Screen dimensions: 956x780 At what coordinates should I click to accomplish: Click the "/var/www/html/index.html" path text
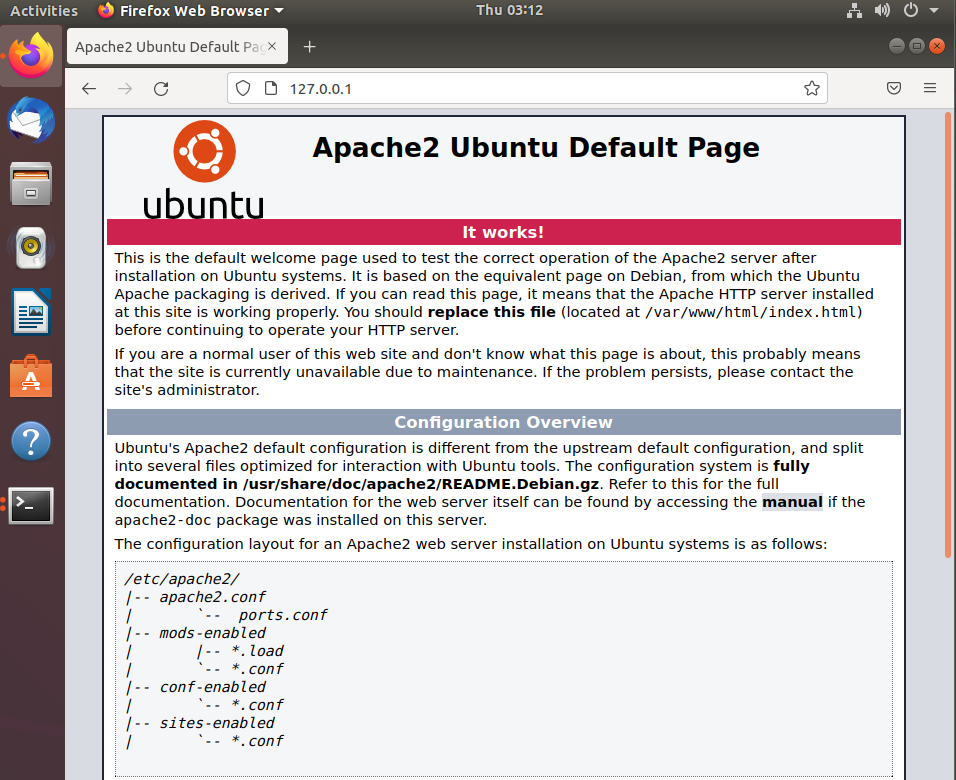click(x=751, y=312)
